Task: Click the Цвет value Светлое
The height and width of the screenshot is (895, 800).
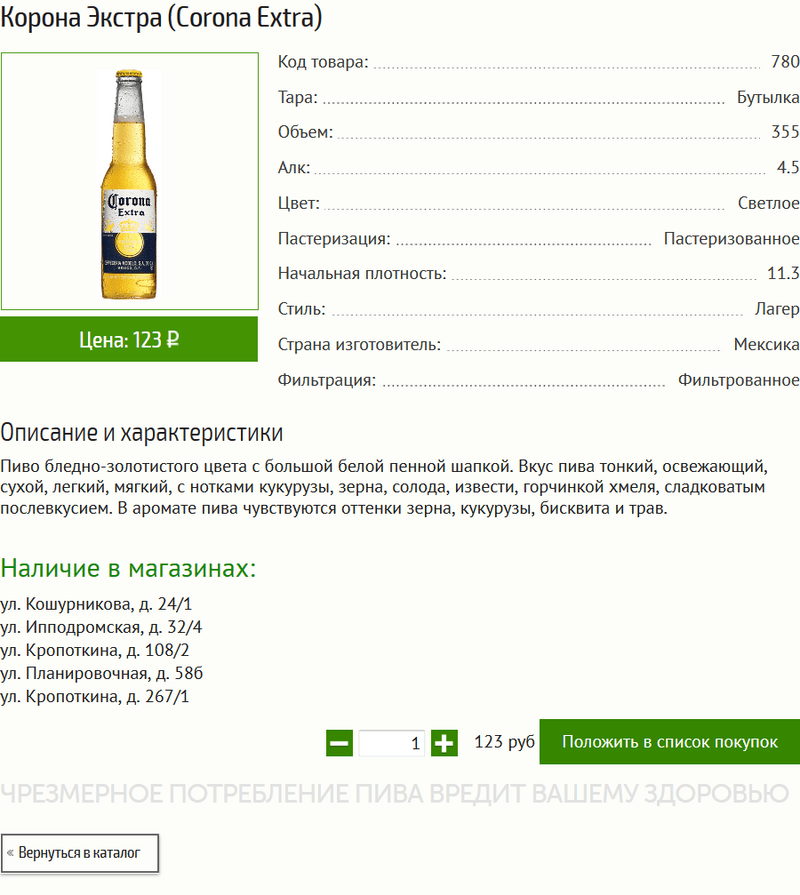Action: [x=769, y=203]
